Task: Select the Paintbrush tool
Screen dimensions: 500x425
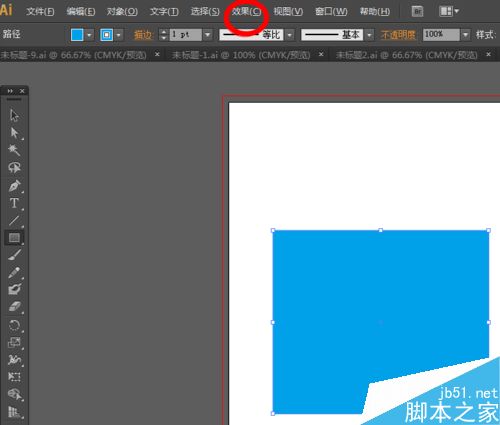Action: [x=14, y=255]
